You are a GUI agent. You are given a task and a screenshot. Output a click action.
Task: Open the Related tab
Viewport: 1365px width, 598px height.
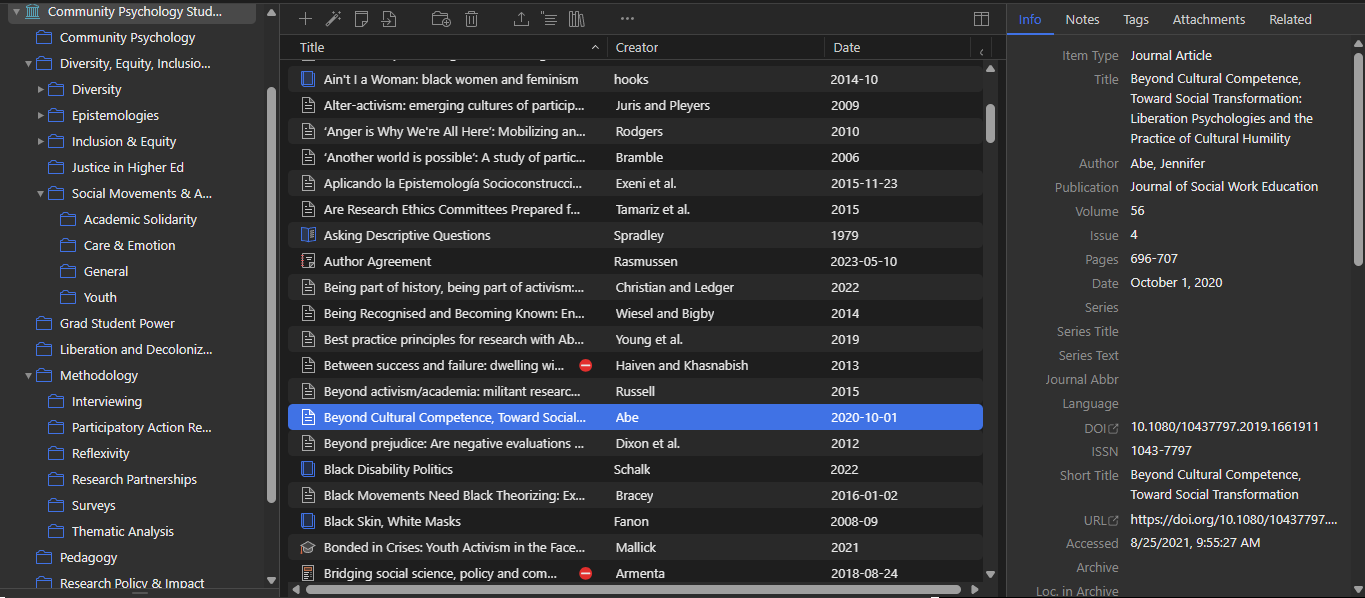pyautogui.click(x=1290, y=19)
